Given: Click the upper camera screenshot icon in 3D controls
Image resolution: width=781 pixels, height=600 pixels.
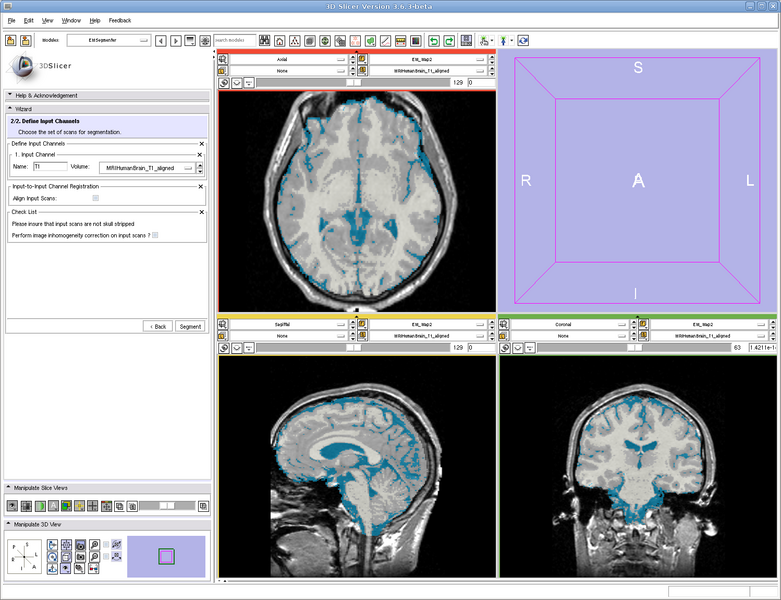Looking at the screenshot, I should pos(80,545).
